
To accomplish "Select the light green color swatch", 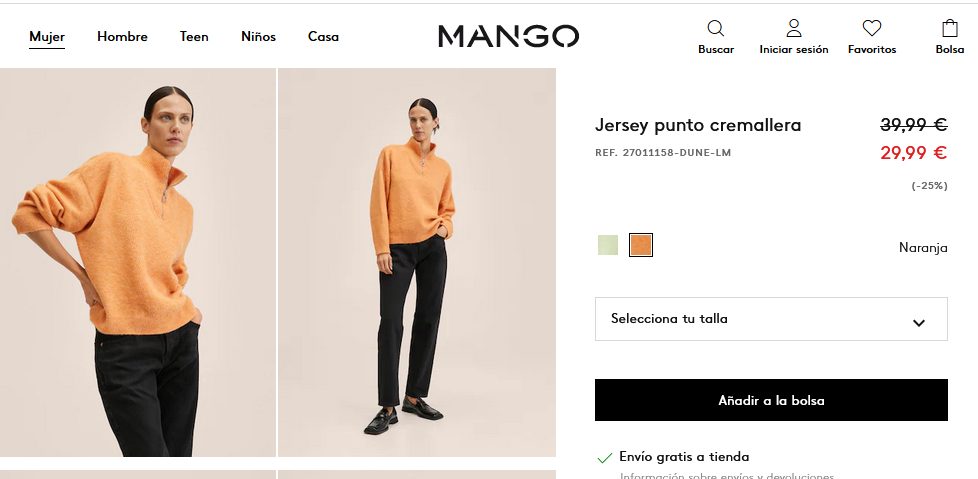I will tap(608, 245).
